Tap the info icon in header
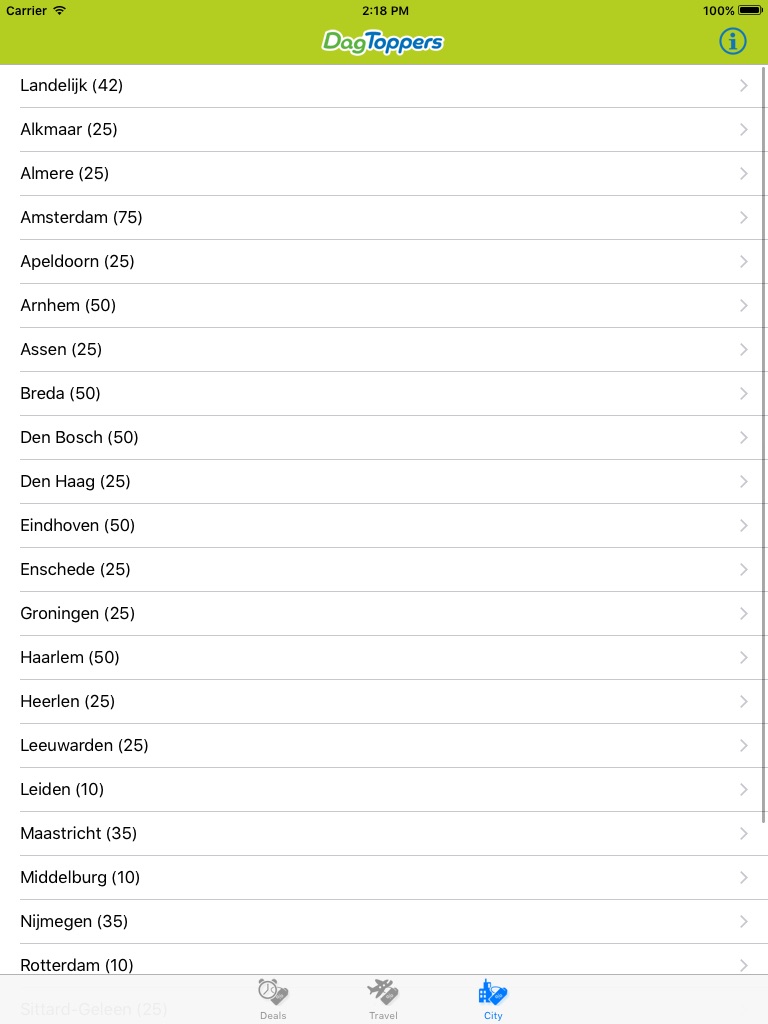The width and height of the screenshot is (768, 1024). 733,41
